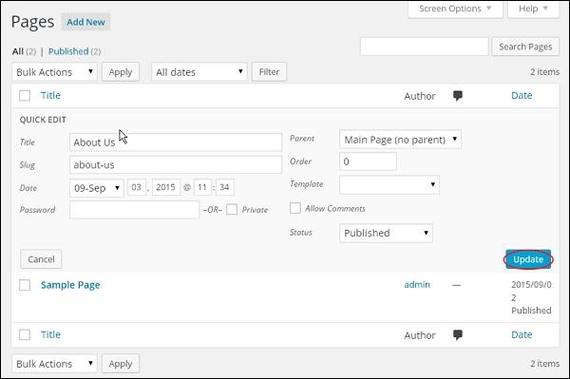
Task: Click the comments icon in header row
Action: coord(457,96)
